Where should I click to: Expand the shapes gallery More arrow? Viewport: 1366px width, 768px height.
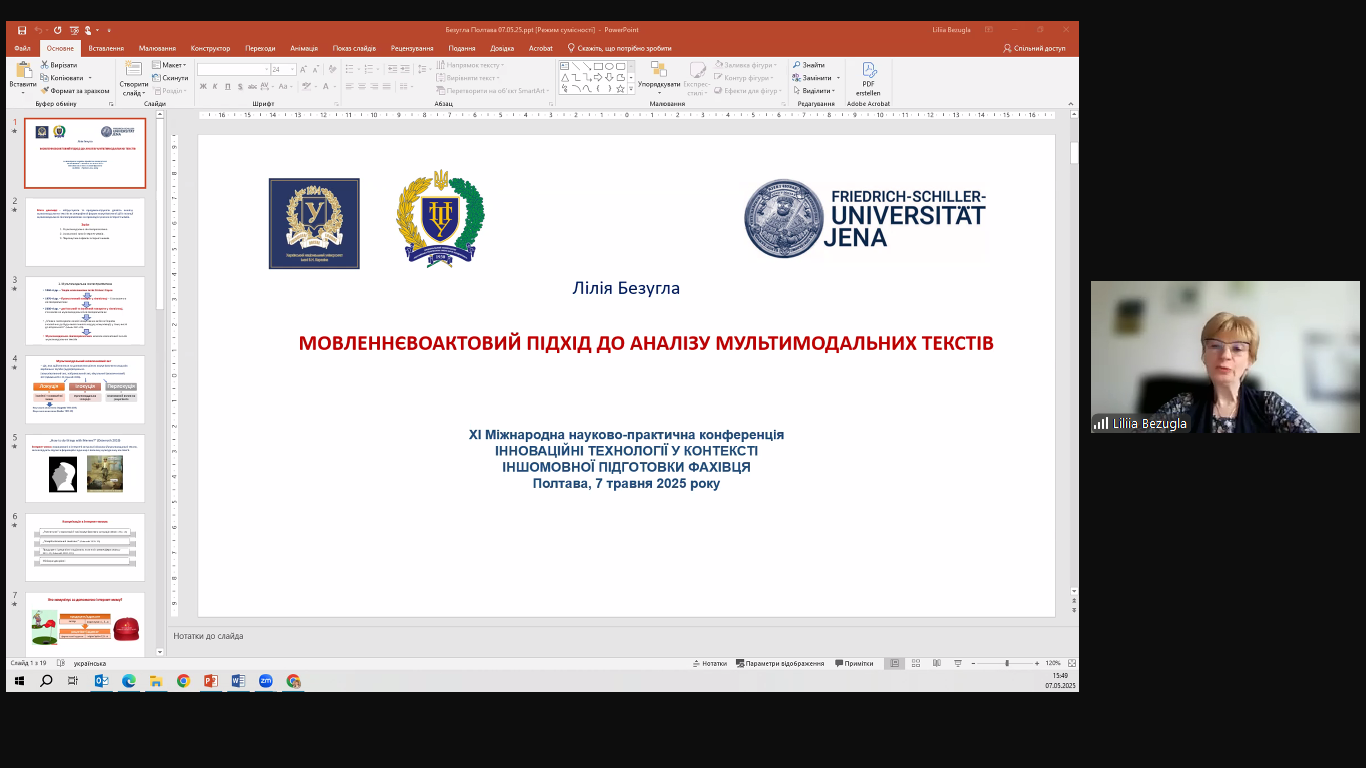[631, 89]
